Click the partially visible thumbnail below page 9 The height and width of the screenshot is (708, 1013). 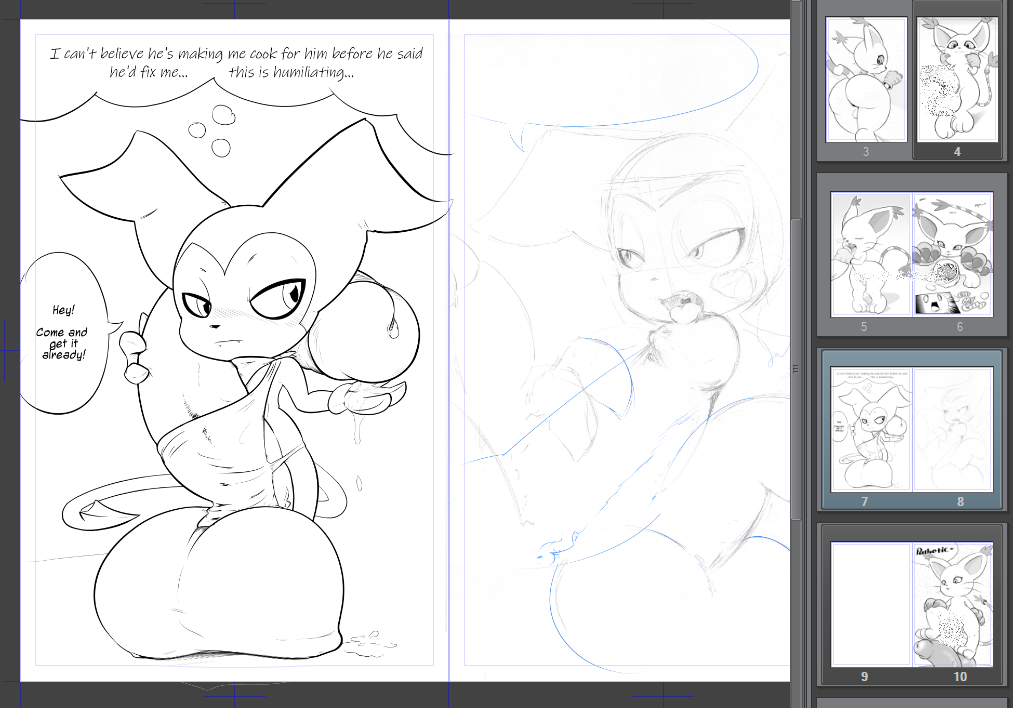(910, 703)
